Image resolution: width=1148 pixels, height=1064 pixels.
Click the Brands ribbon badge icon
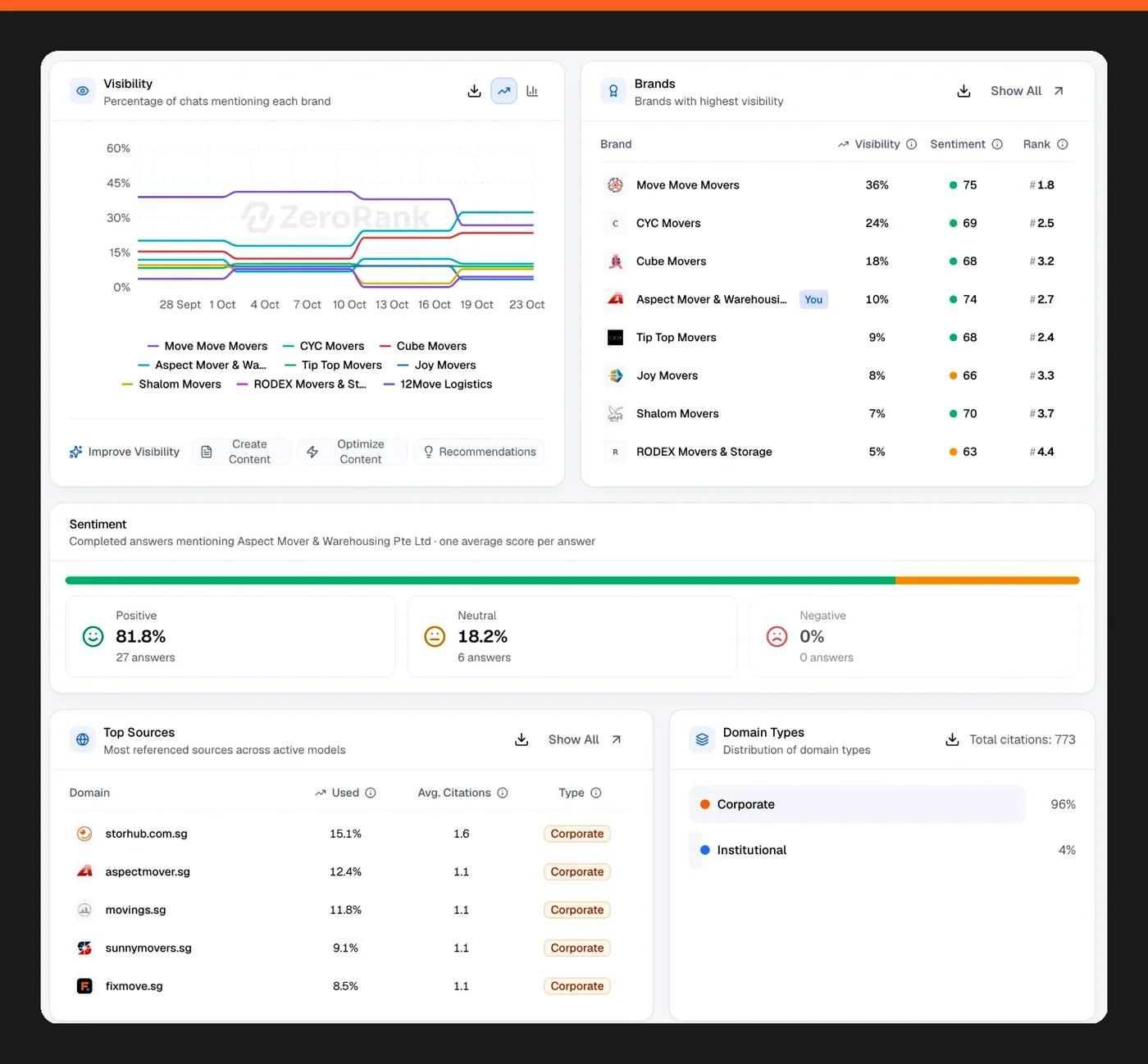click(x=613, y=91)
